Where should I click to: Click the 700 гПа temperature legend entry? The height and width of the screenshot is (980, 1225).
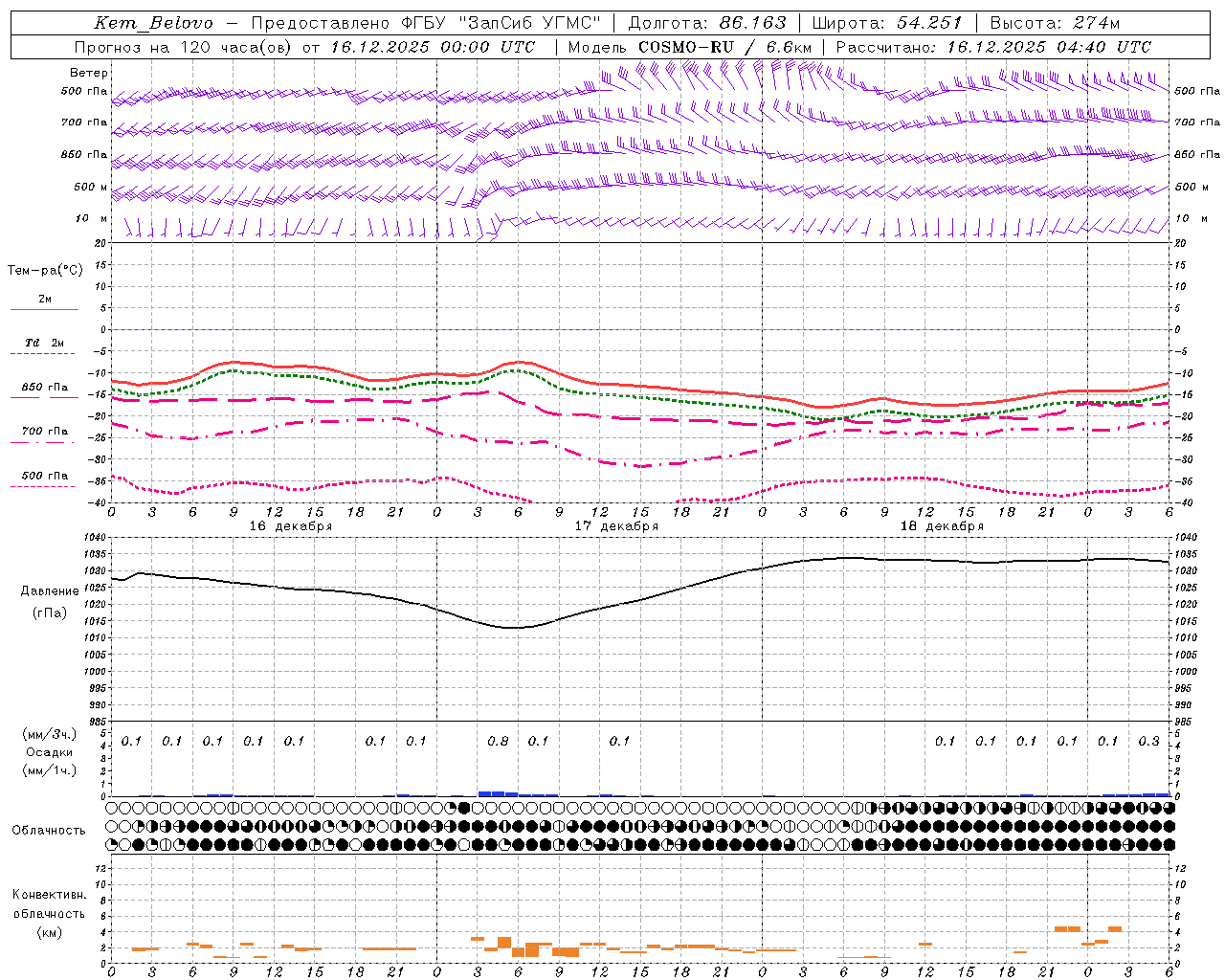[x=45, y=432]
